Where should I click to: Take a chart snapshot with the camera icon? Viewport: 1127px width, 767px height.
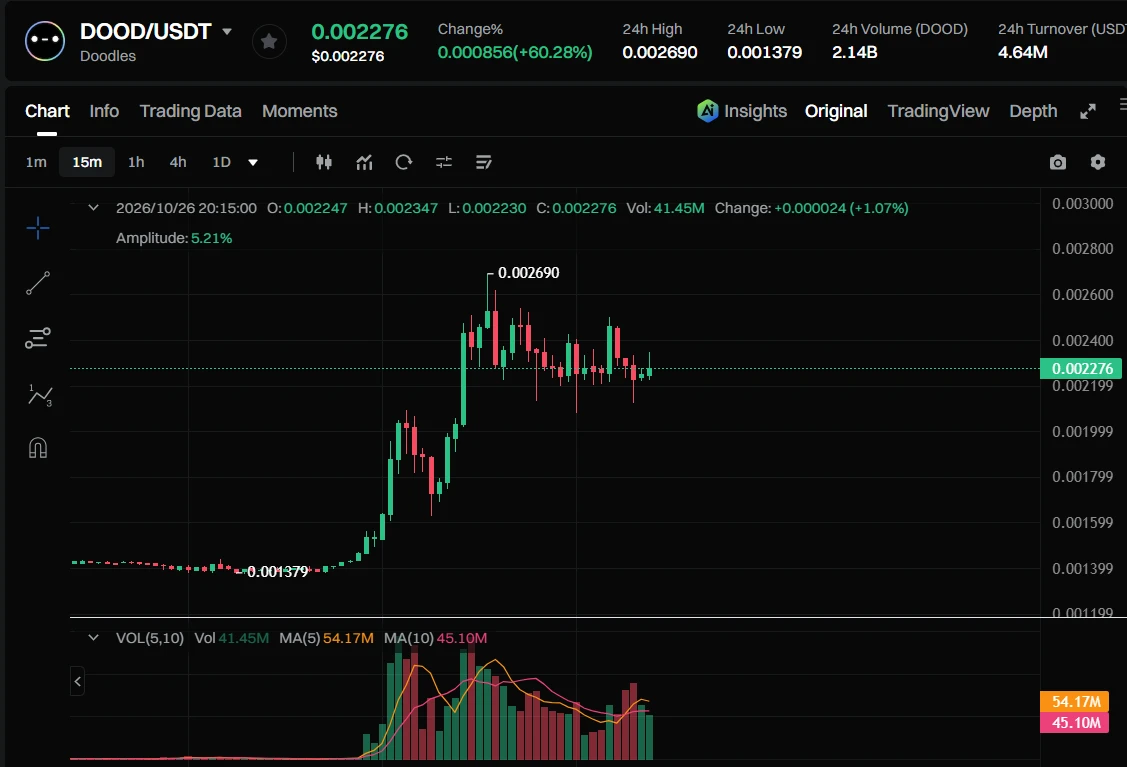(1057, 162)
